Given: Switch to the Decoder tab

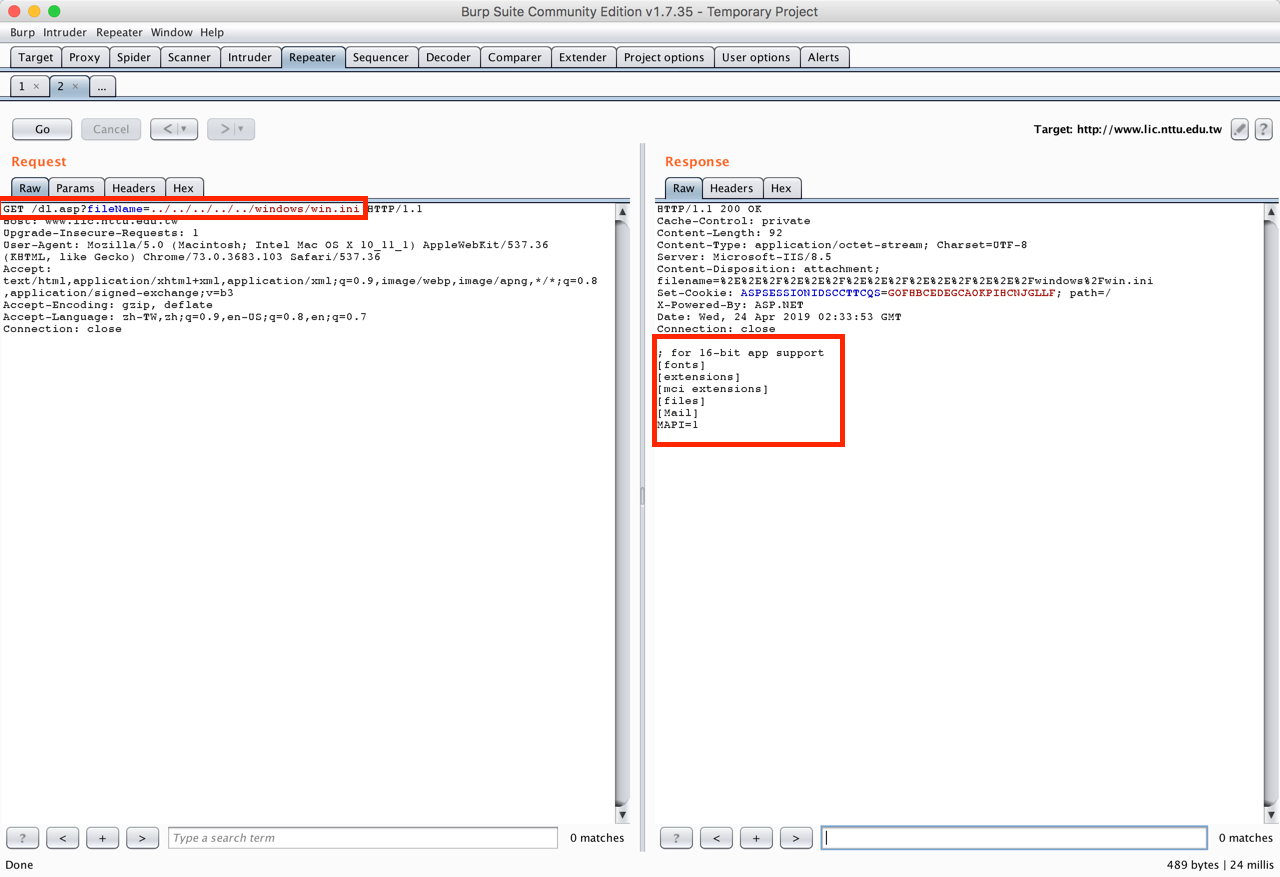Looking at the screenshot, I should click(448, 57).
